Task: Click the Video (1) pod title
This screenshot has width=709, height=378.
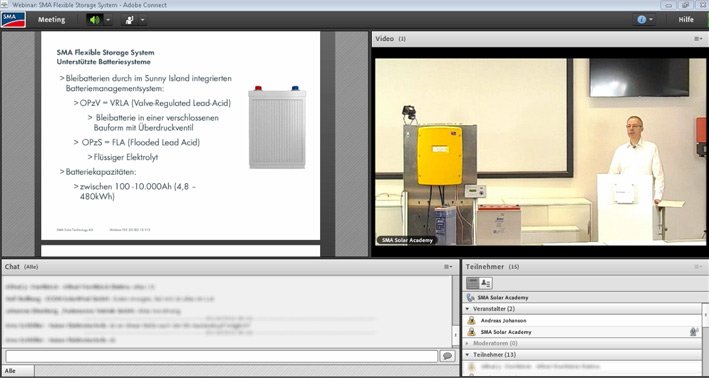Action: tap(391, 39)
